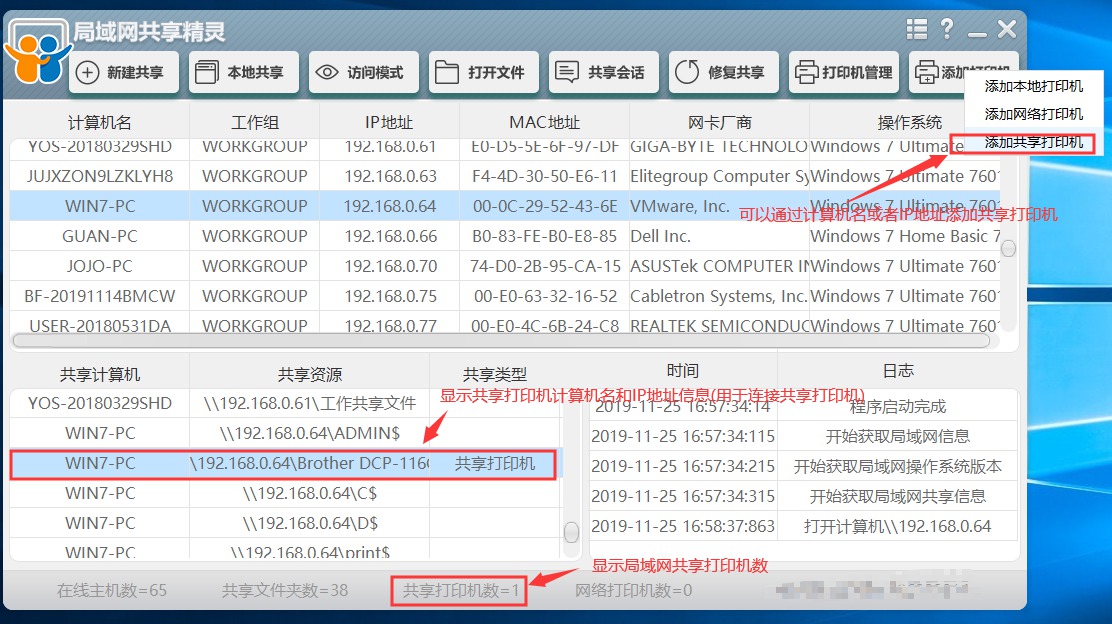
Task: Click the 打开文件 folder button
Action: pyautogui.click(x=484, y=72)
